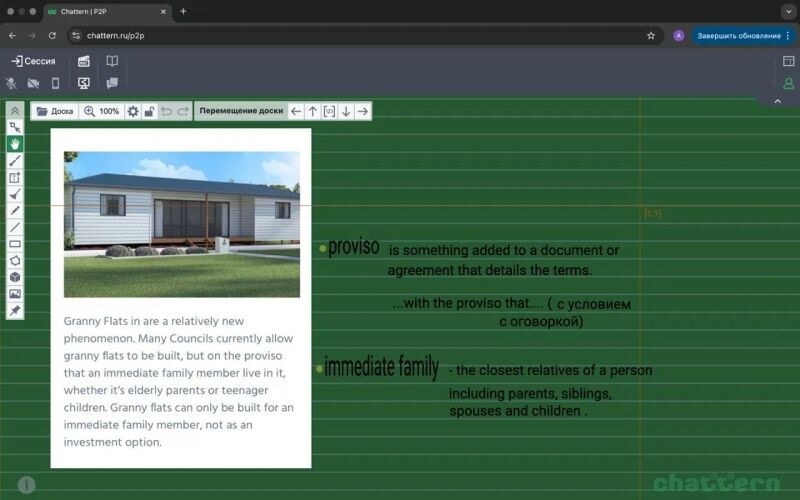
Task: Select the rectangle shape tool
Action: pyautogui.click(x=15, y=244)
